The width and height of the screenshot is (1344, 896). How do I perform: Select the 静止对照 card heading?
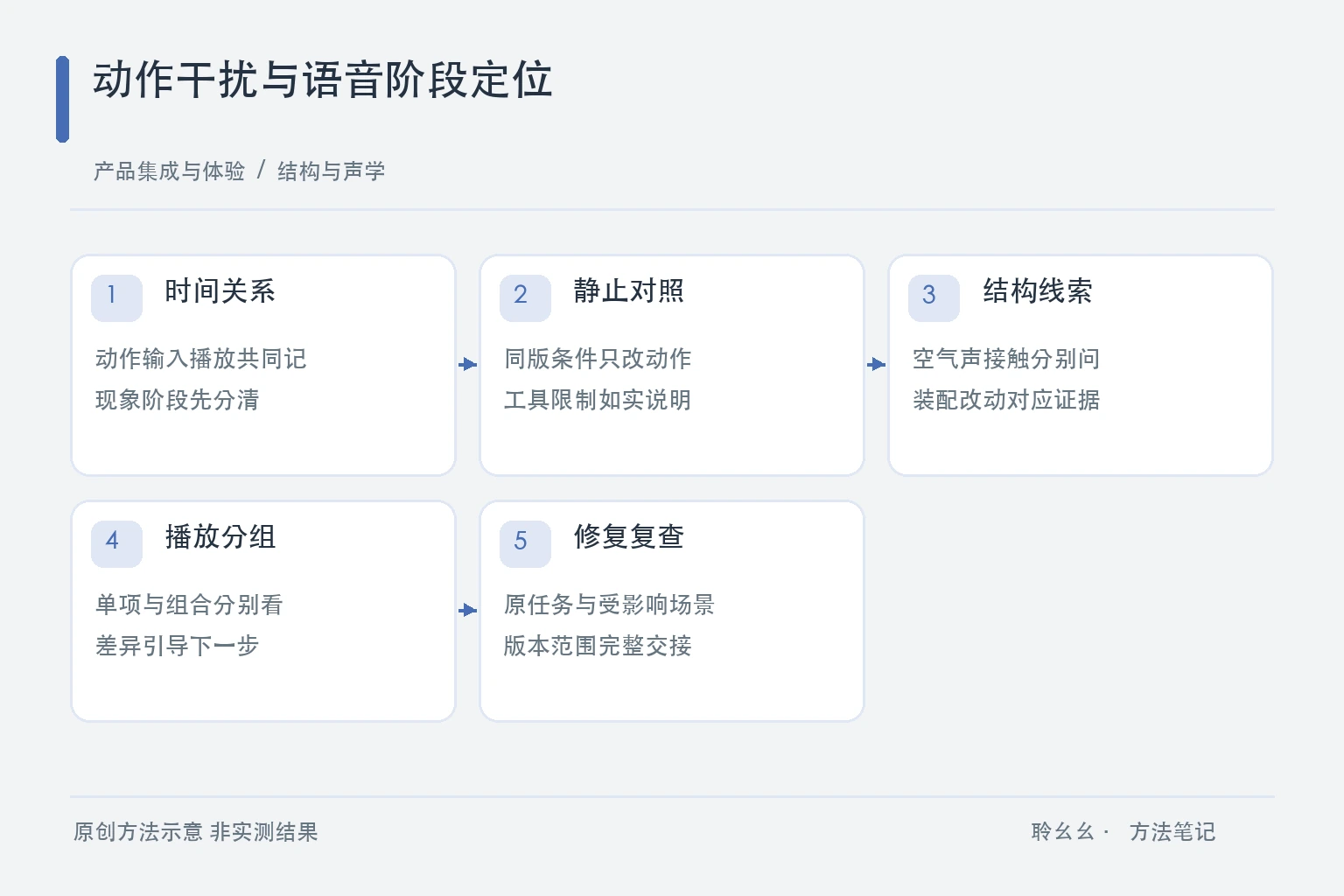(628, 291)
